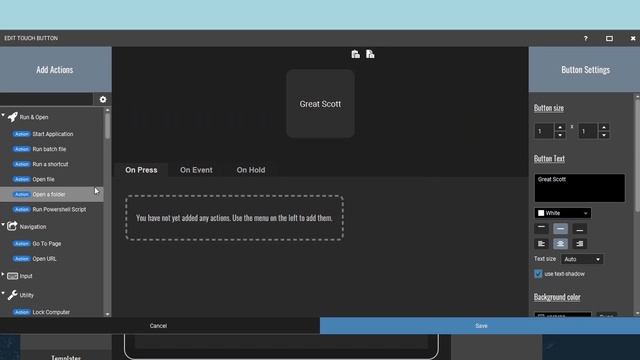Viewport: 640px width, 360px height.
Task: Increase button height with up arrow
Action: 604,127
